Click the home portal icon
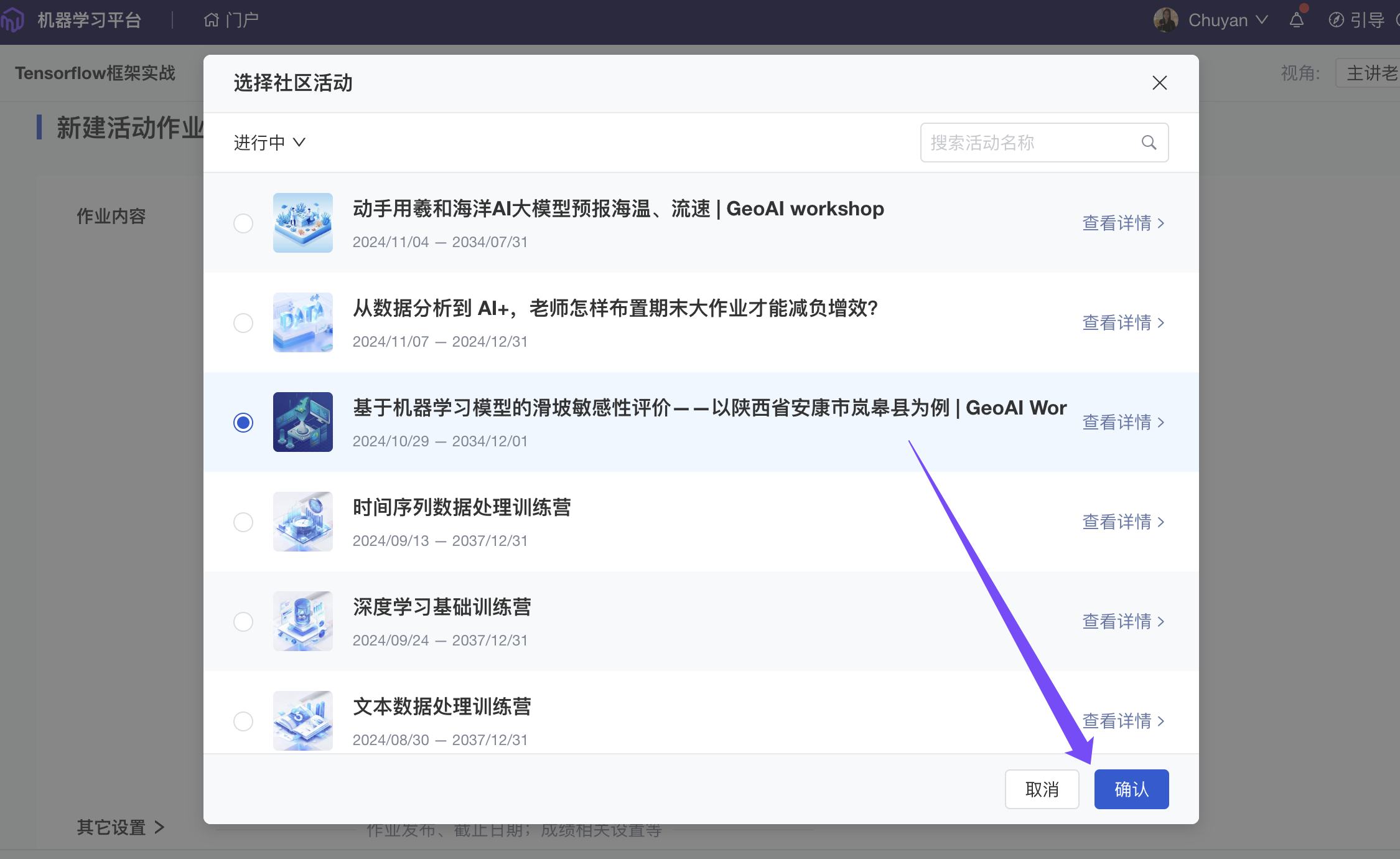Image resolution: width=1400 pixels, height=859 pixels. coord(212,21)
